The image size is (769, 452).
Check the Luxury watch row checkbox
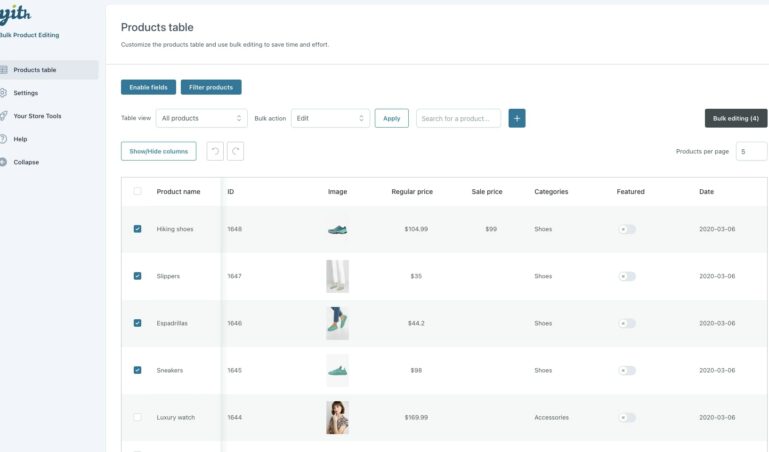pyautogui.click(x=137, y=417)
